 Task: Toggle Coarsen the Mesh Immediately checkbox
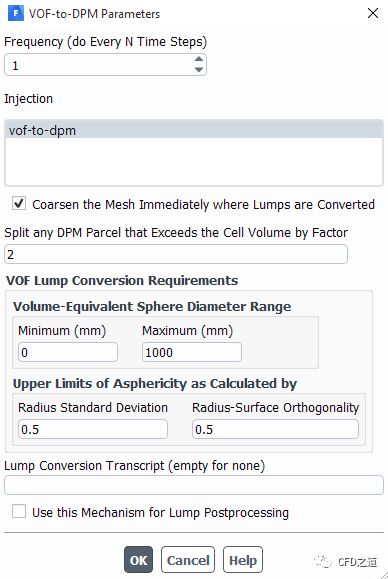coord(19,203)
